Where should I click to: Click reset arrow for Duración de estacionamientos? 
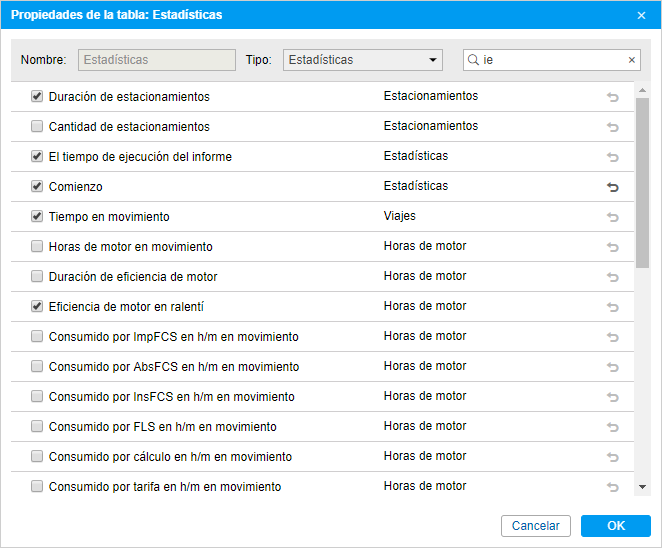(613, 97)
